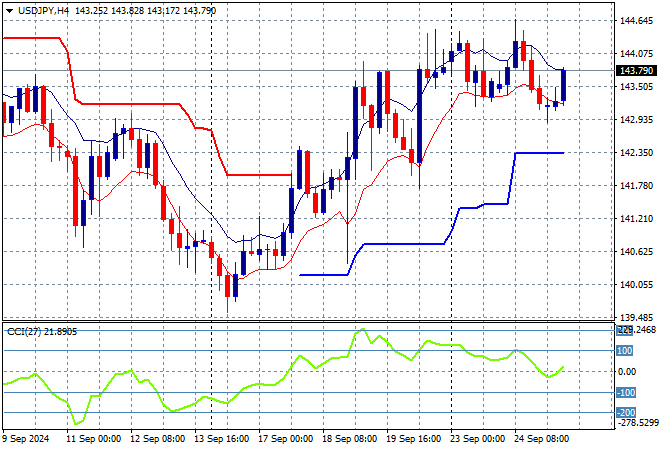Select the OHLC values 143.252 143.828 143.172 143.790
Screen dimensions: 660x450
tap(146, 11)
